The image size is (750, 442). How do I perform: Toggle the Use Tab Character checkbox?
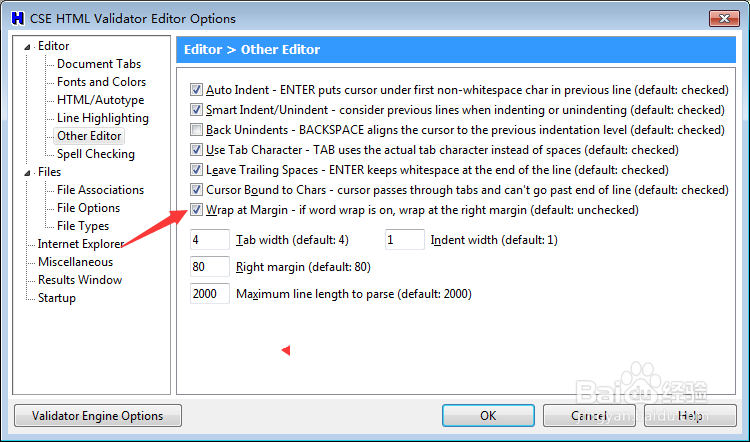tap(196, 150)
